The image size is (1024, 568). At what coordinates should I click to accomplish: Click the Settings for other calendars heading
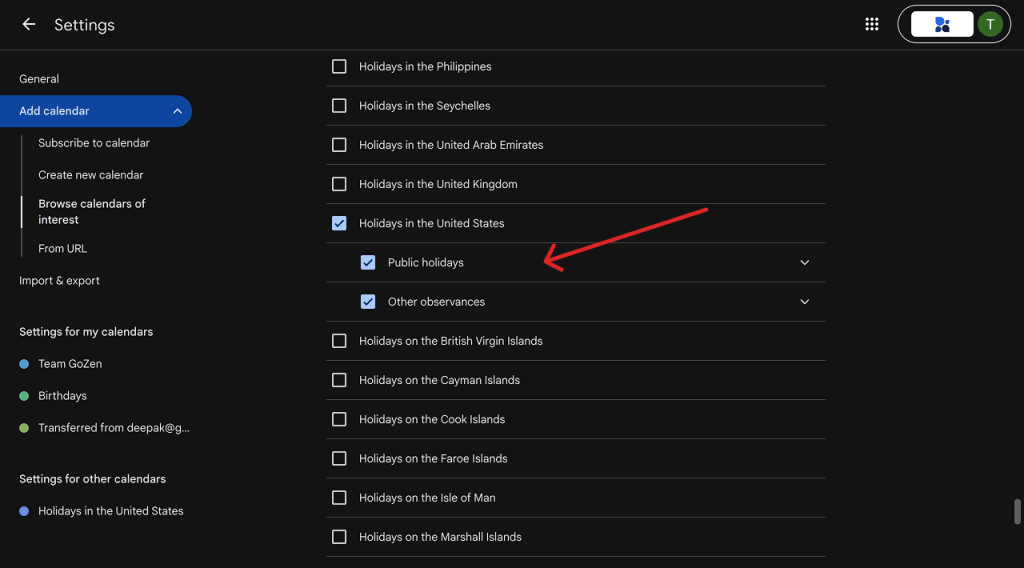(x=93, y=479)
